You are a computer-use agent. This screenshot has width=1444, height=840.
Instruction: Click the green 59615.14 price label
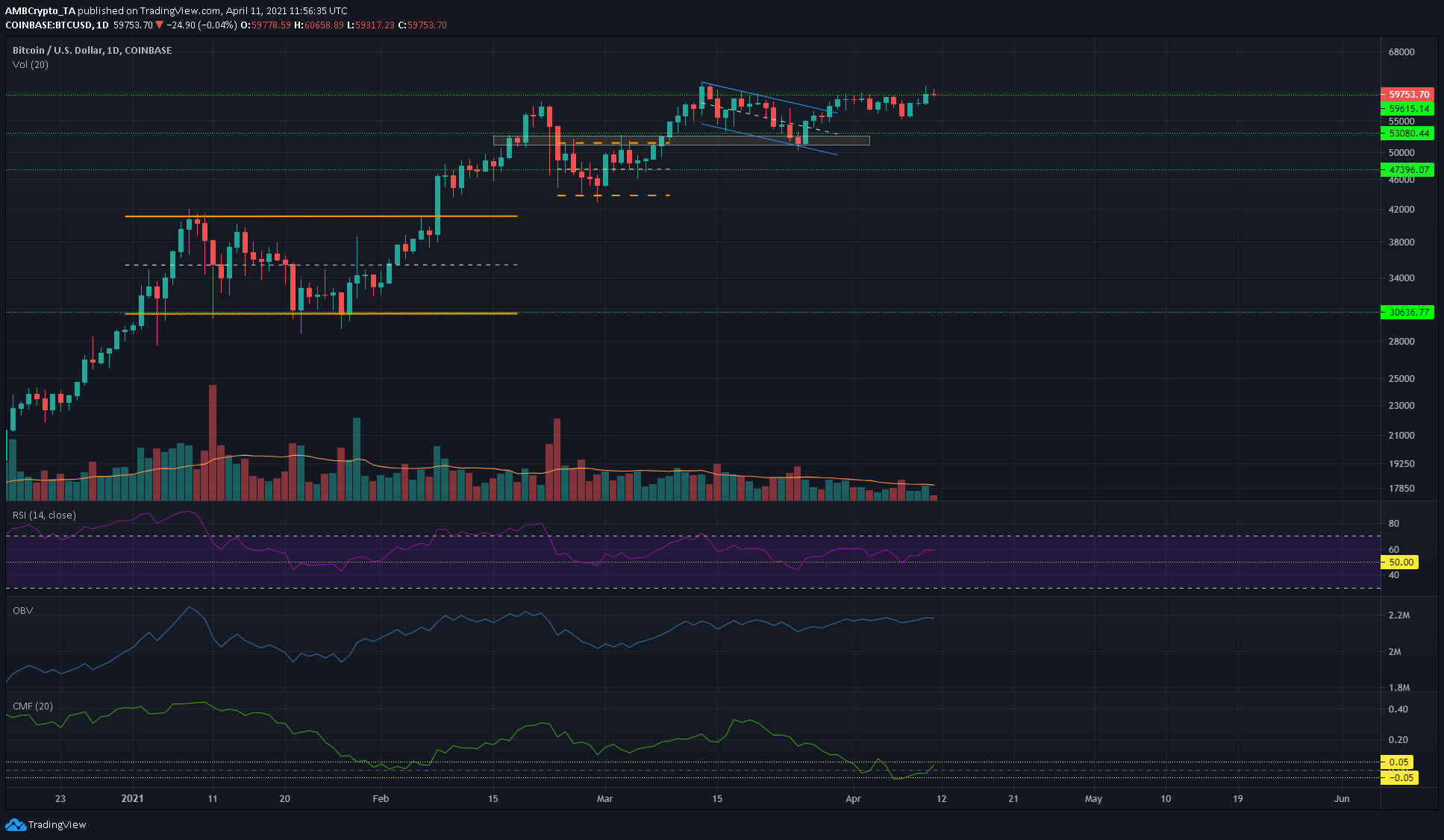pos(1408,109)
